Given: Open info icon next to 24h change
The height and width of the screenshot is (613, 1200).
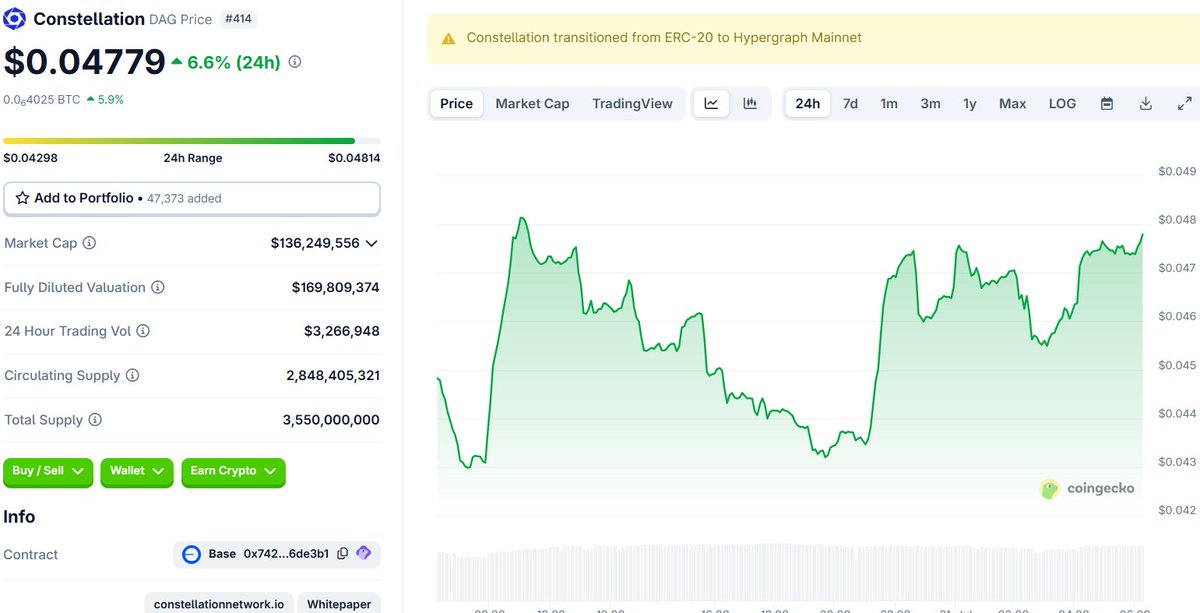Looking at the screenshot, I should (x=294, y=62).
